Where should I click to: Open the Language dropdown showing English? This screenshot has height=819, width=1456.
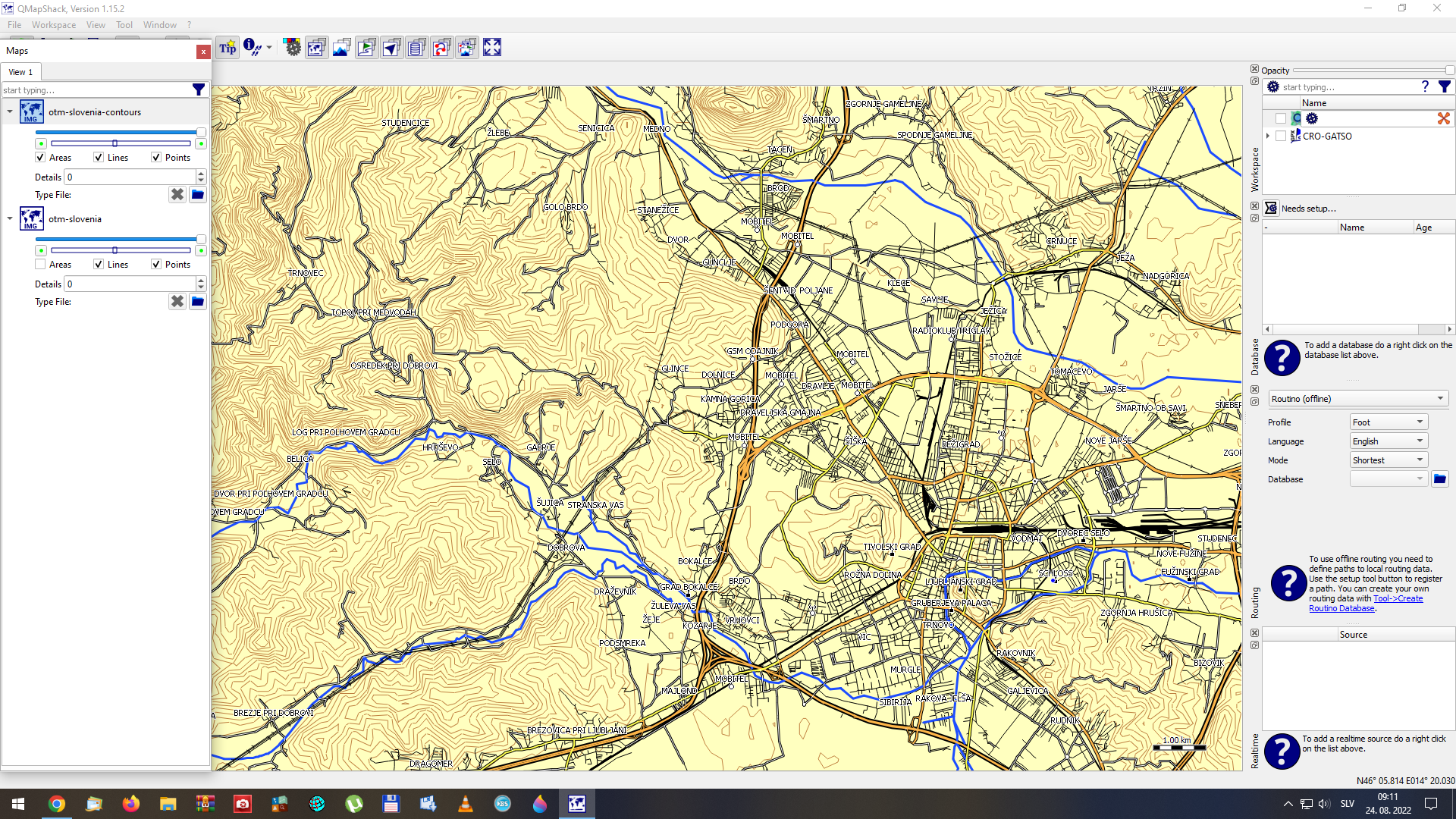coord(1389,441)
